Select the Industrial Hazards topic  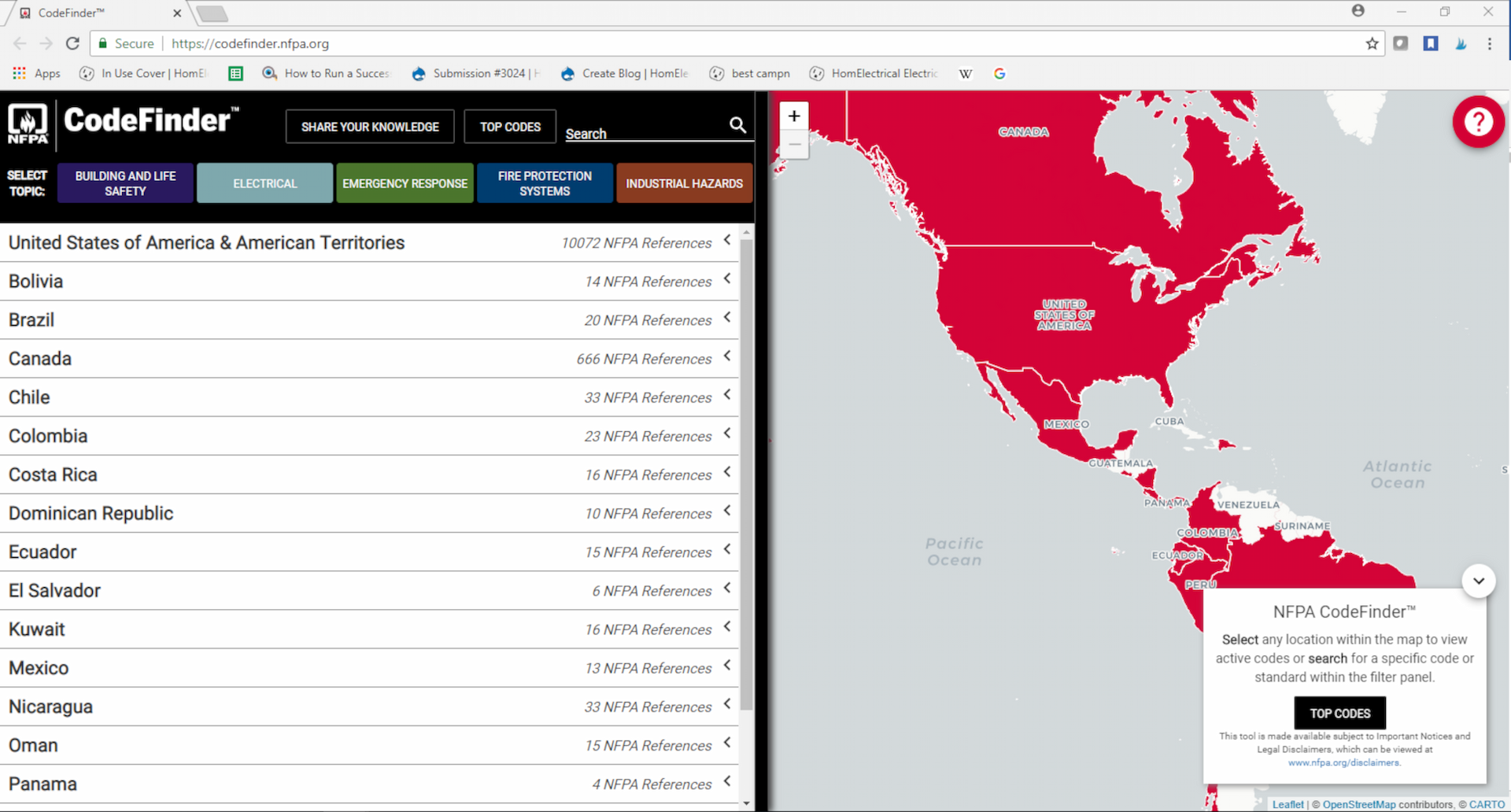(x=685, y=183)
